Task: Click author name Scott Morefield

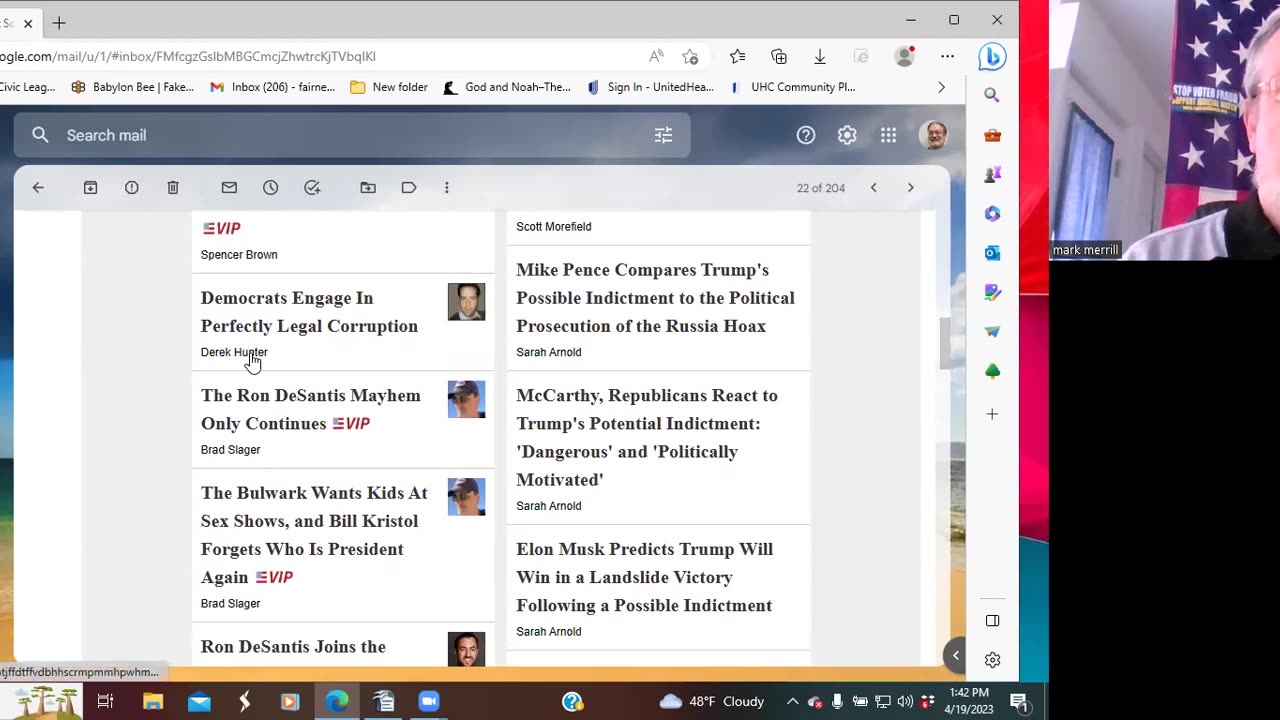Action: pyautogui.click(x=553, y=226)
